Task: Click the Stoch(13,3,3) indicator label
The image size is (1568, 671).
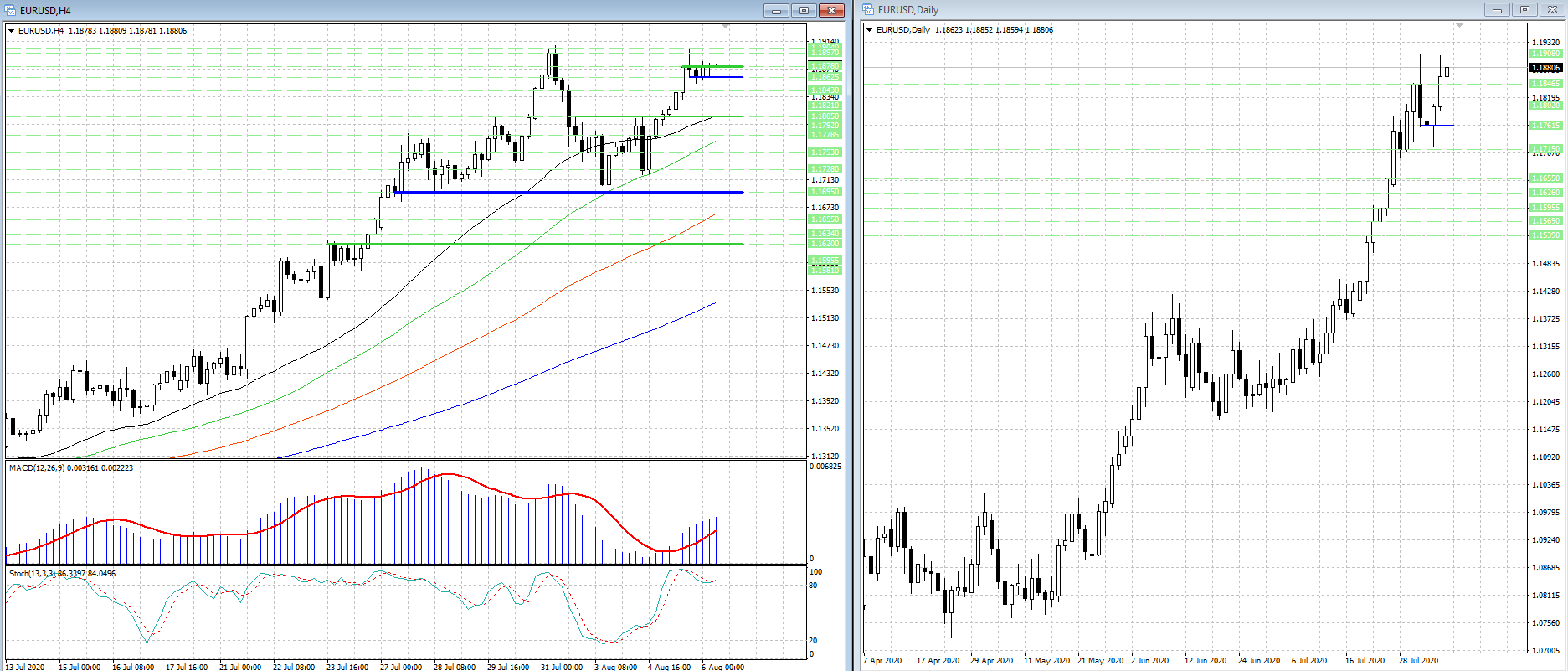Action: (x=63, y=573)
